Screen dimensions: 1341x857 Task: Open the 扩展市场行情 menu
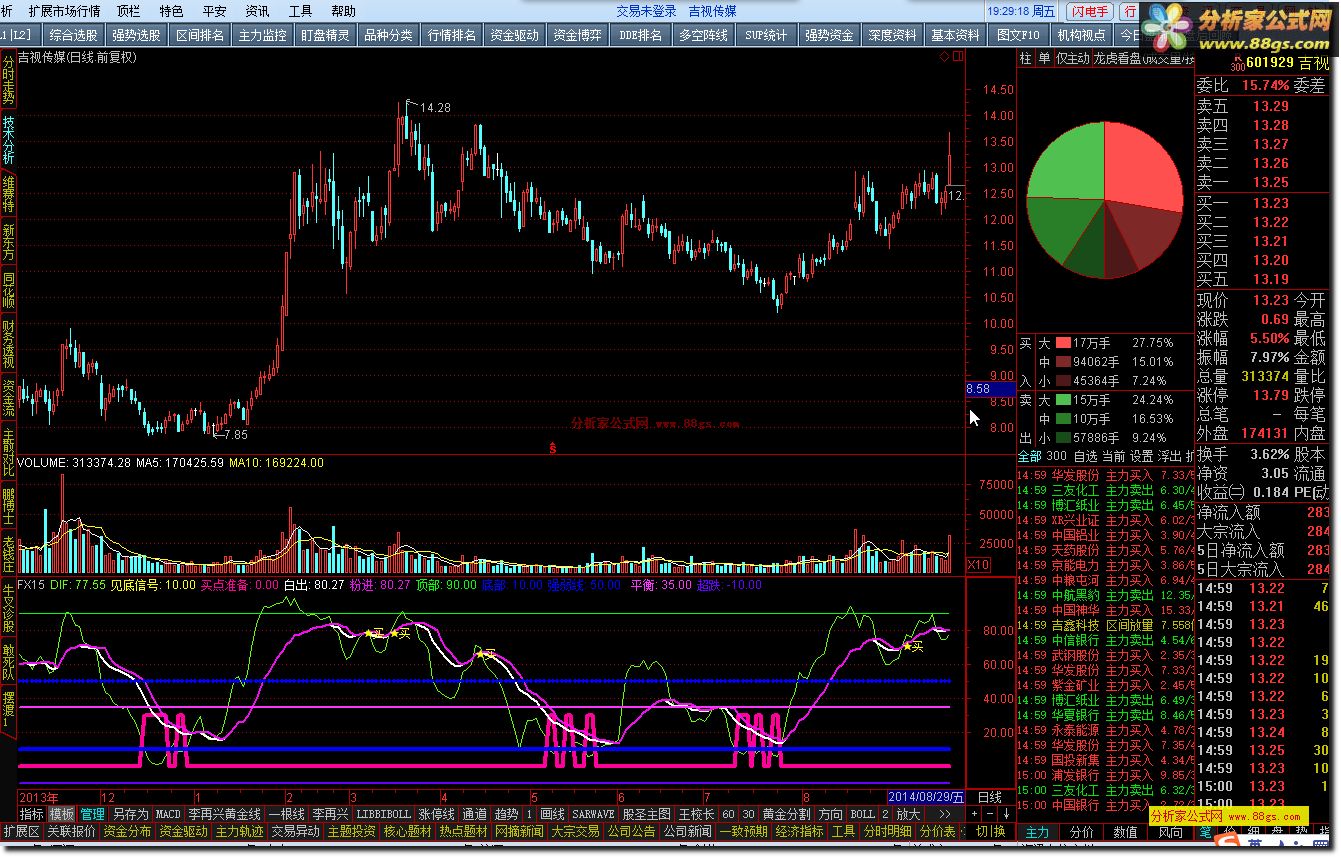[x=64, y=11]
